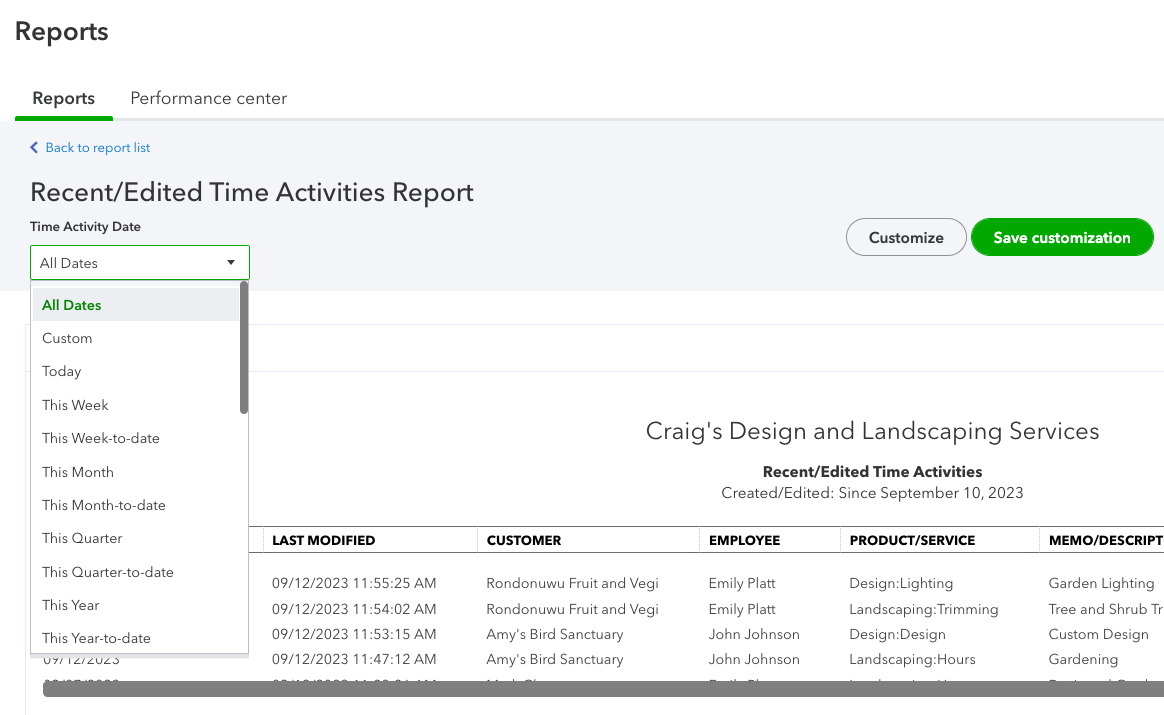Choose This Week-to-date option
This screenshot has height=715, width=1164.
point(101,438)
